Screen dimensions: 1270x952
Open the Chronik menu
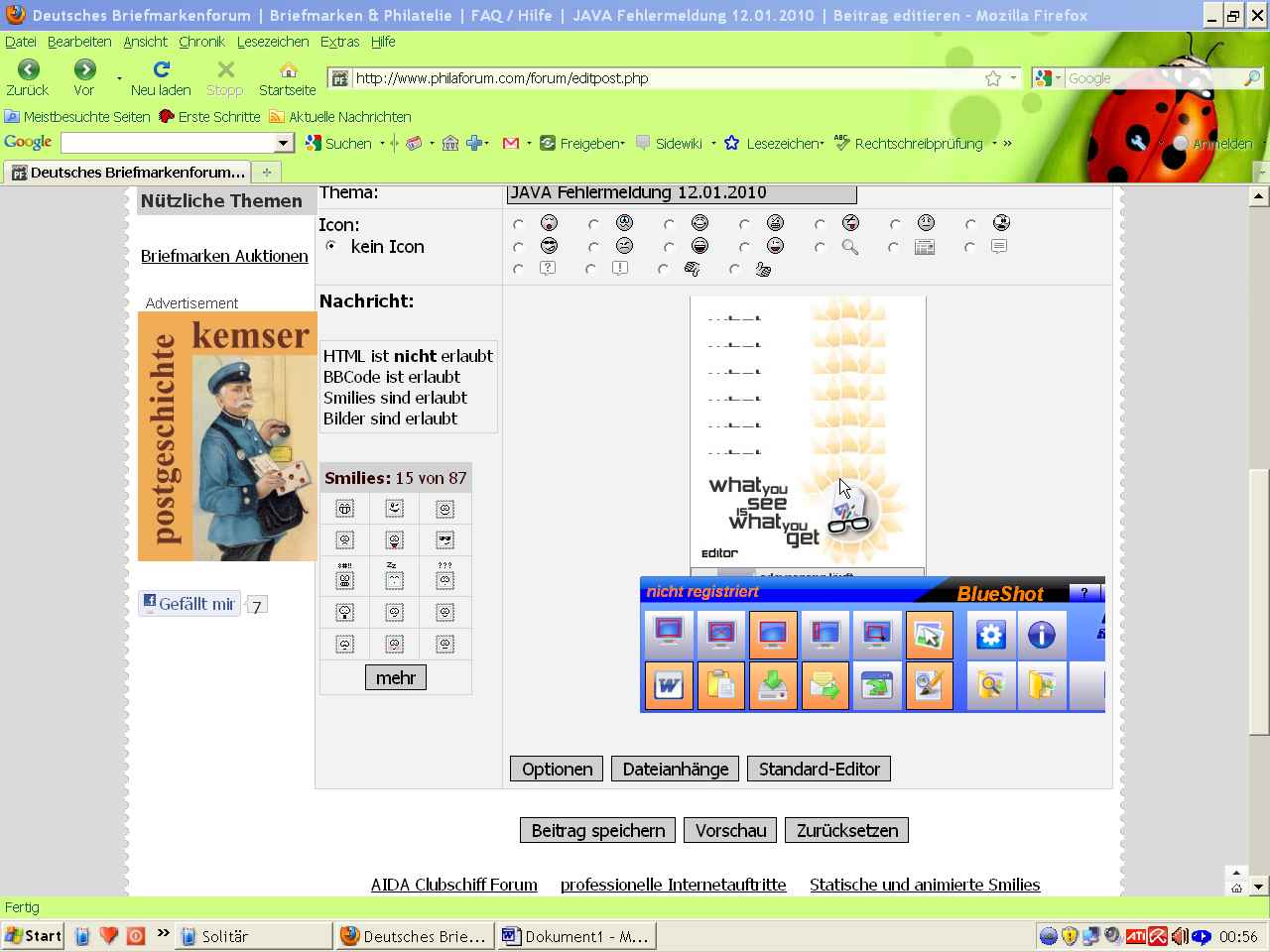tap(201, 42)
